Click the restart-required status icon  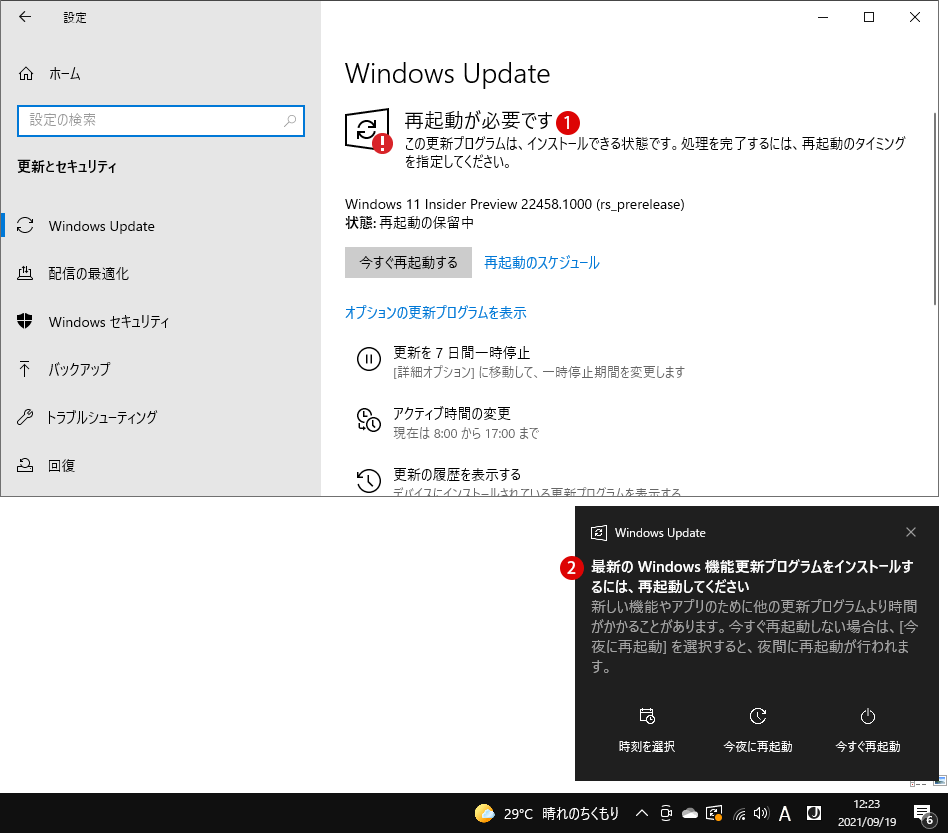tap(368, 131)
